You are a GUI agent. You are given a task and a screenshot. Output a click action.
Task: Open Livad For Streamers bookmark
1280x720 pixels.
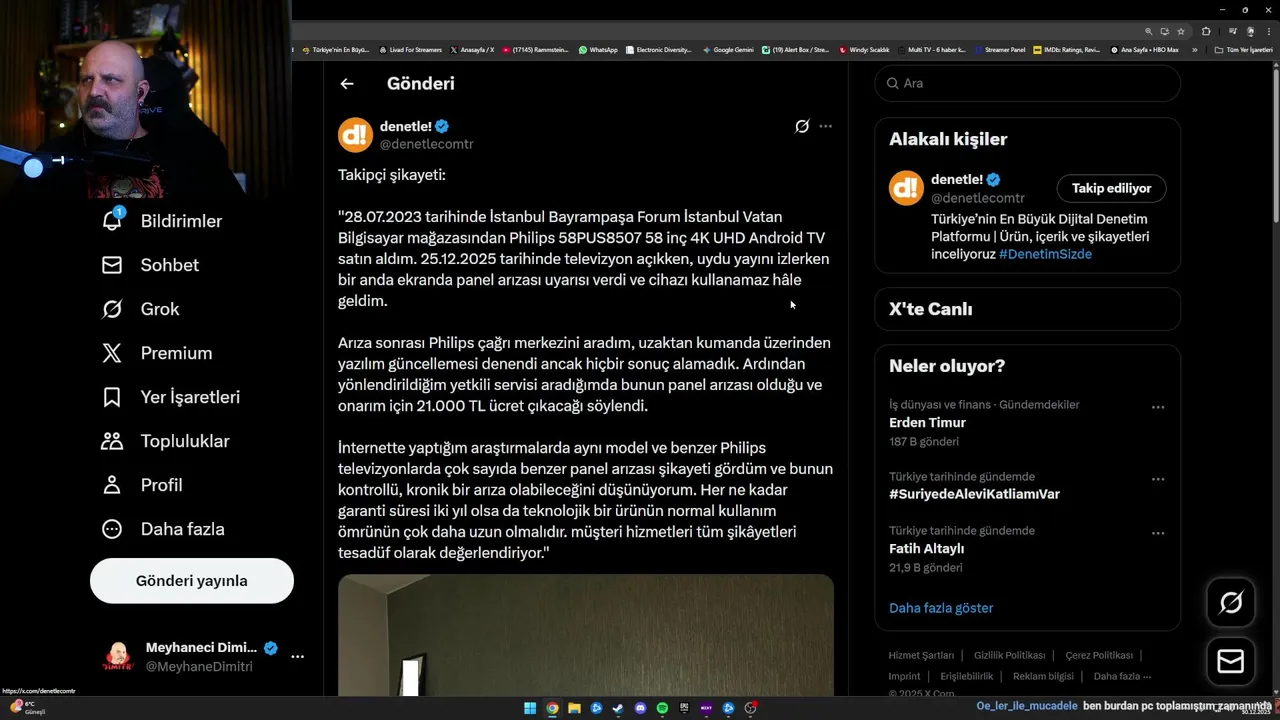[409, 49]
